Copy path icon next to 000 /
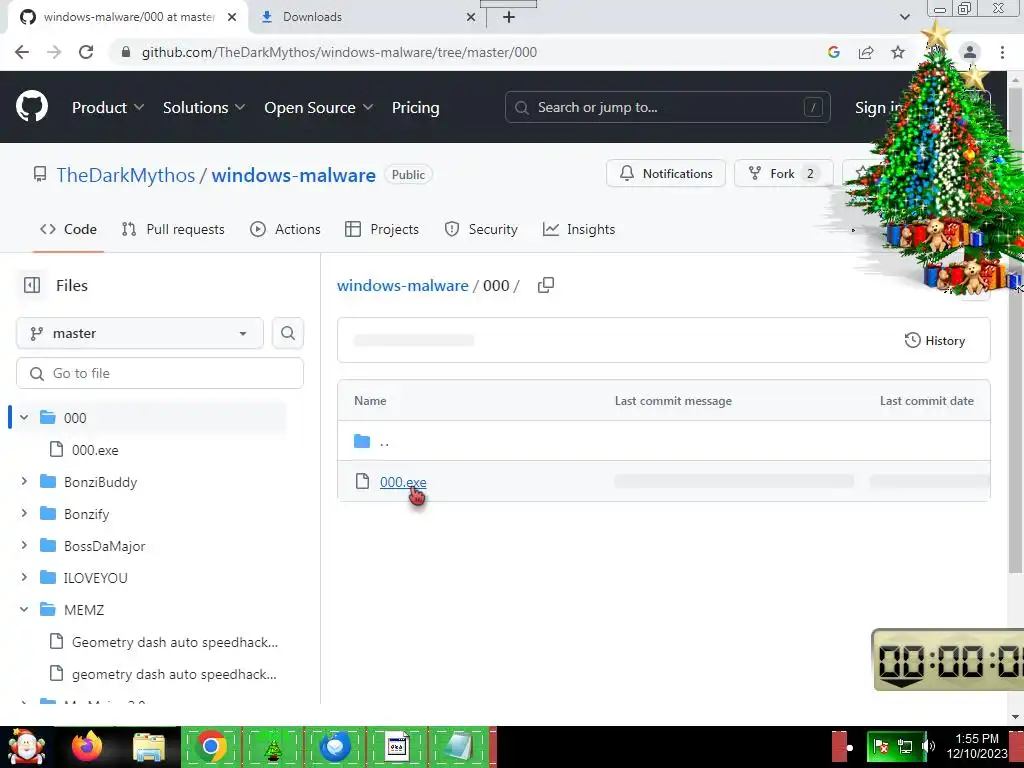 click(x=546, y=285)
